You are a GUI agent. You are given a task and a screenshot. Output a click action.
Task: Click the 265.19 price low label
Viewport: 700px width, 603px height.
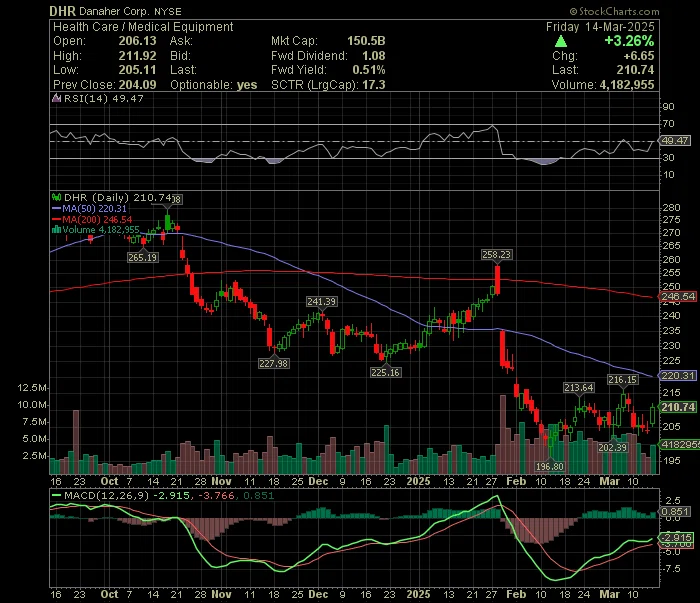click(x=142, y=258)
